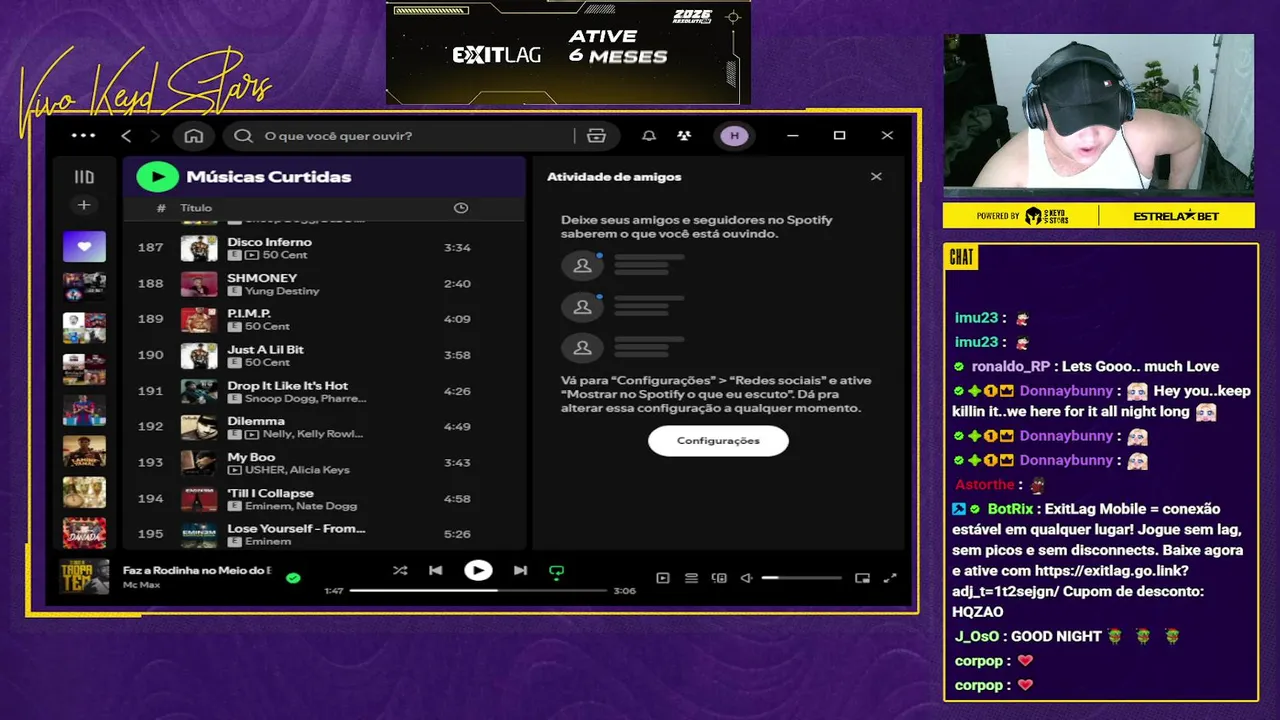Click the plus create playlist button
This screenshot has width=1280, height=720.
pyautogui.click(x=84, y=205)
